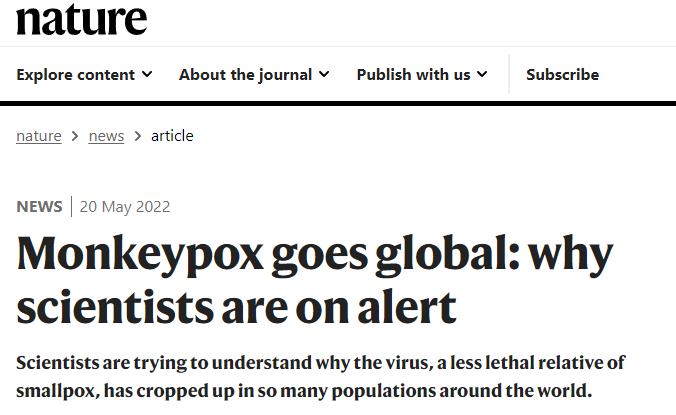Click the 20 May 2022 date

[125, 207]
